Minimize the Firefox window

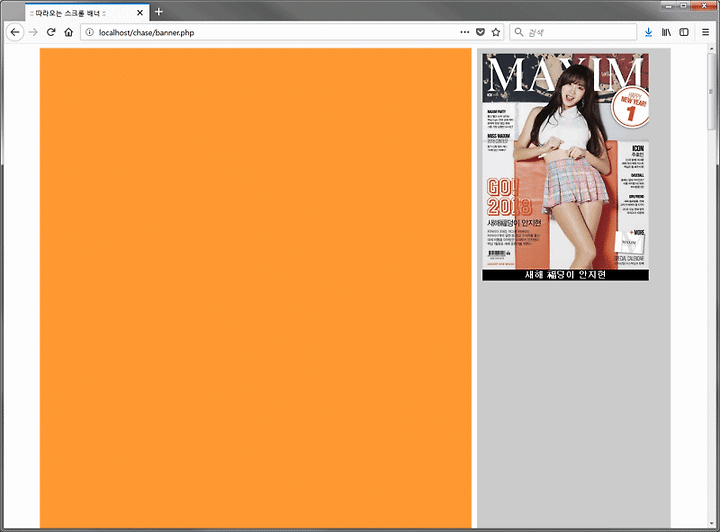(x=669, y=6)
